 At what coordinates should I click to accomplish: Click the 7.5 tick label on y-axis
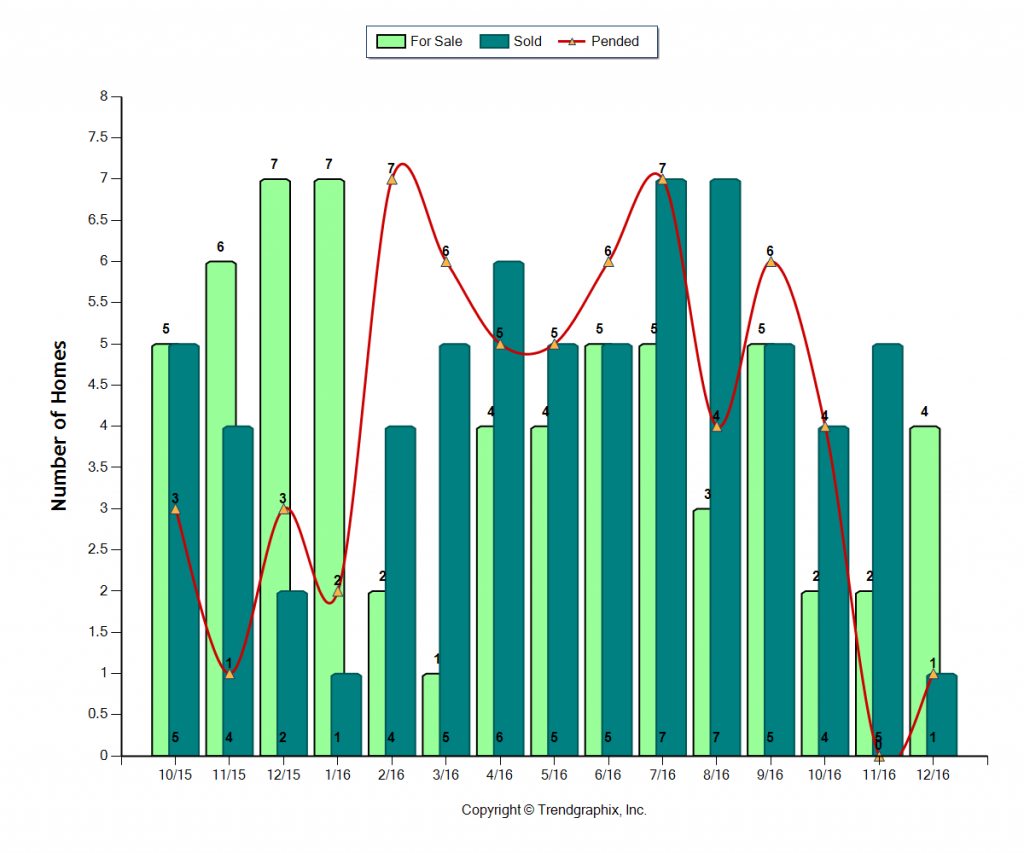(x=98, y=137)
